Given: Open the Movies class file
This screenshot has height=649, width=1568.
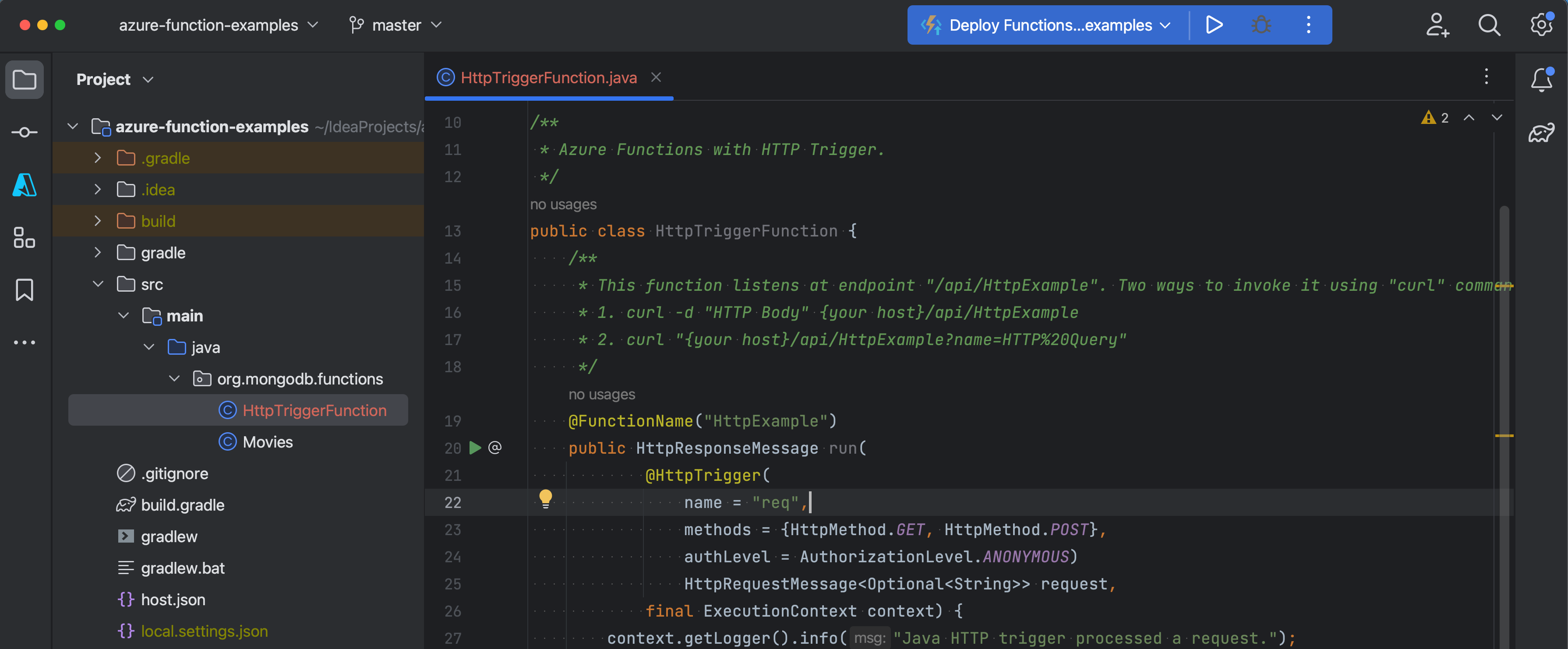Looking at the screenshot, I should click(267, 442).
